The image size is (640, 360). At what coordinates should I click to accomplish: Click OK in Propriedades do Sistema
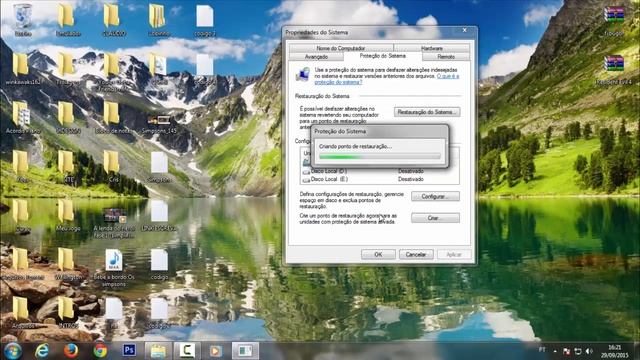point(378,254)
